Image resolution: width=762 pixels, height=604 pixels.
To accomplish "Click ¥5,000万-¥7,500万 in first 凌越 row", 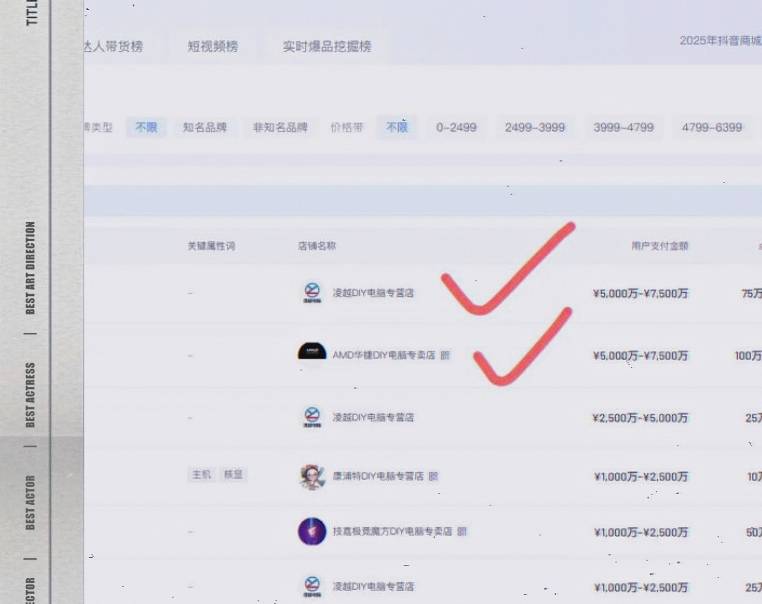I will pos(641,293).
